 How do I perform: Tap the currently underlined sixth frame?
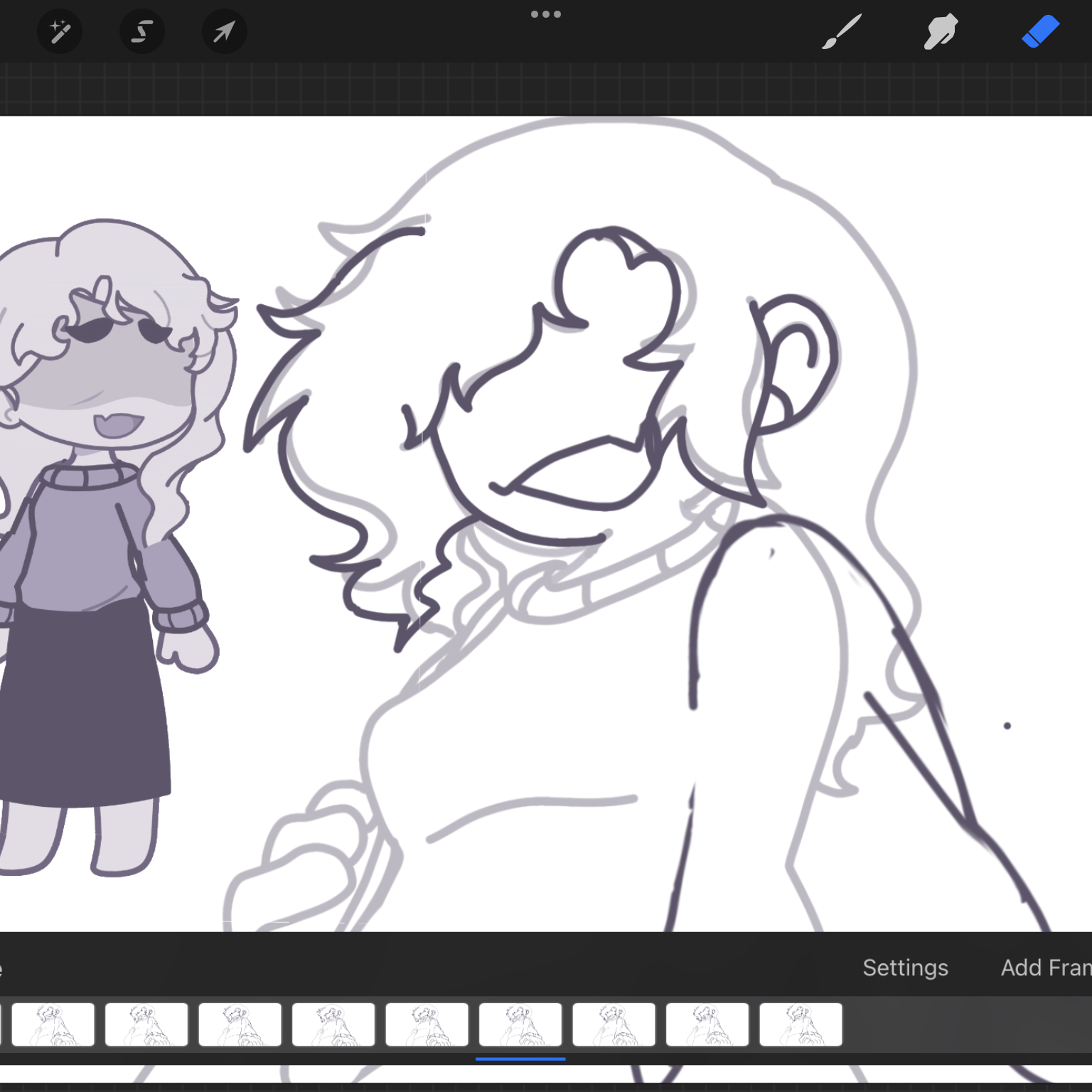click(x=520, y=1024)
